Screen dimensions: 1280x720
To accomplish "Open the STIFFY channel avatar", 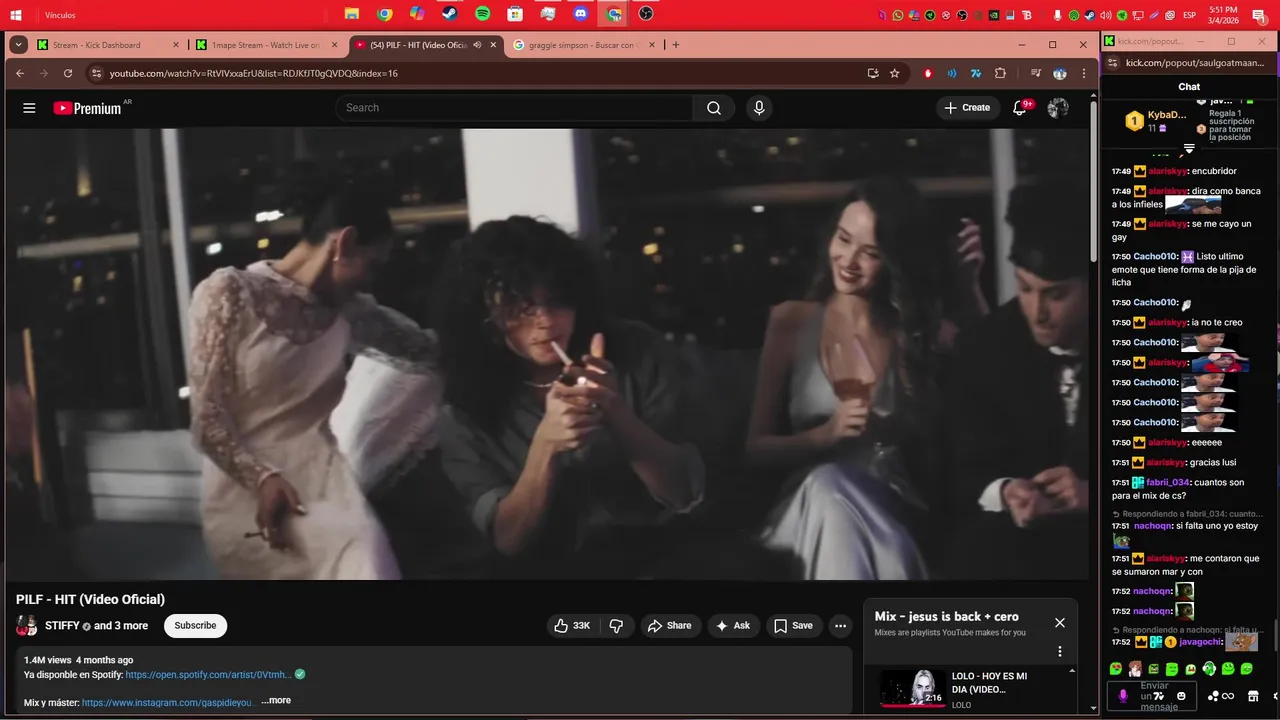I will pyautogui.click(x=27, y=626).
